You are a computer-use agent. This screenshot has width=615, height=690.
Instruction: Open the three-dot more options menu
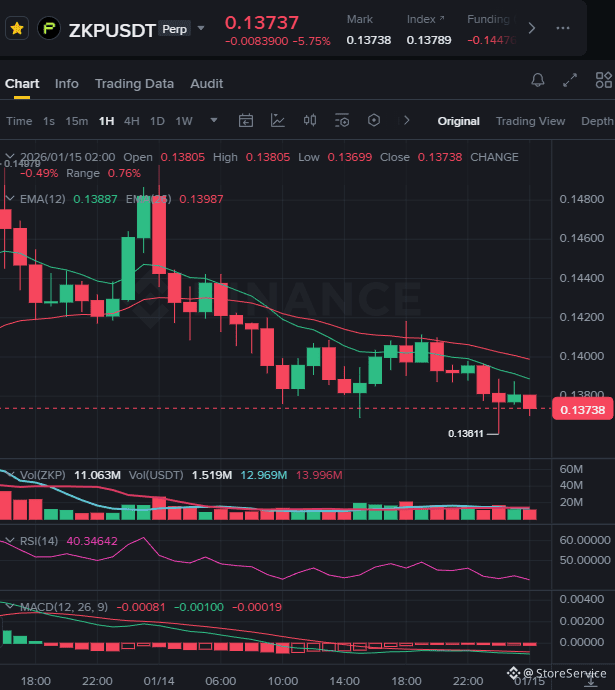(x=563, y=28)
